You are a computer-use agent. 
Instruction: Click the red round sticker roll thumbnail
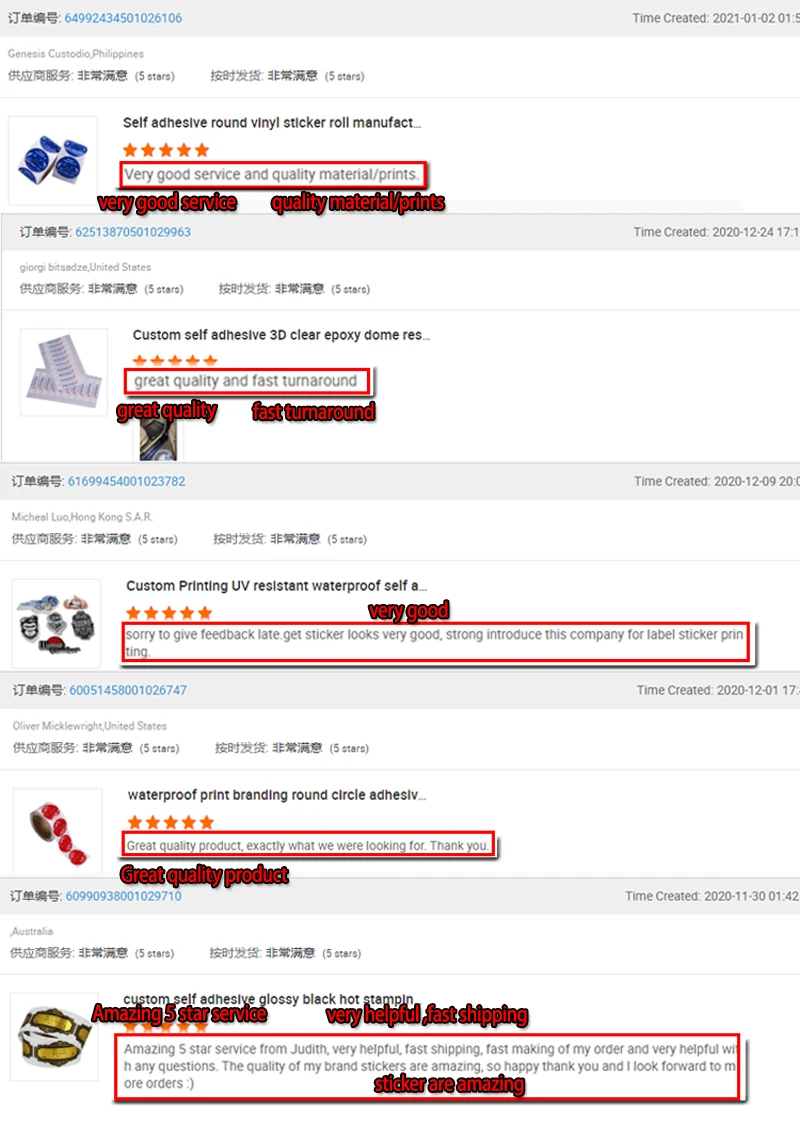tap(57, 832)
